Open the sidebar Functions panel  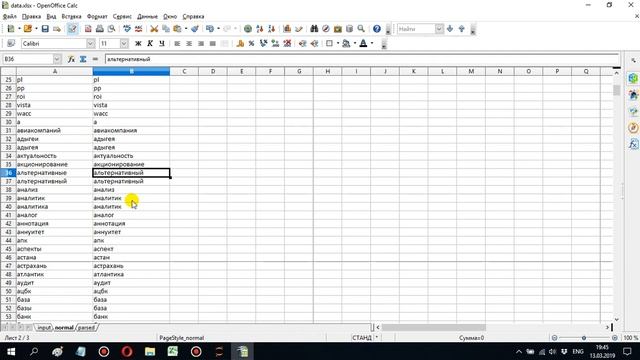click(x=633, y=144)
